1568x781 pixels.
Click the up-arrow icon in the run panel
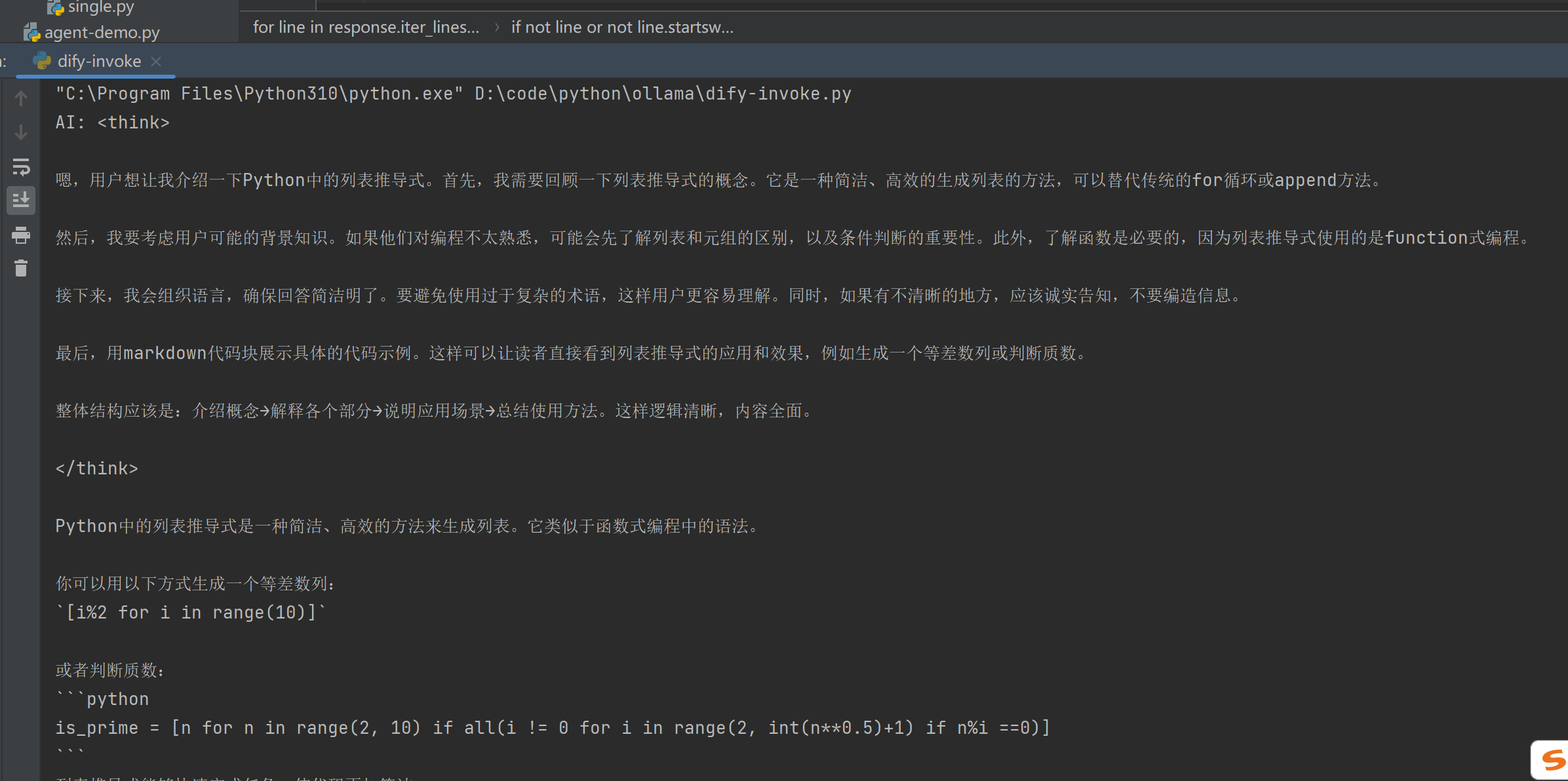21,98
